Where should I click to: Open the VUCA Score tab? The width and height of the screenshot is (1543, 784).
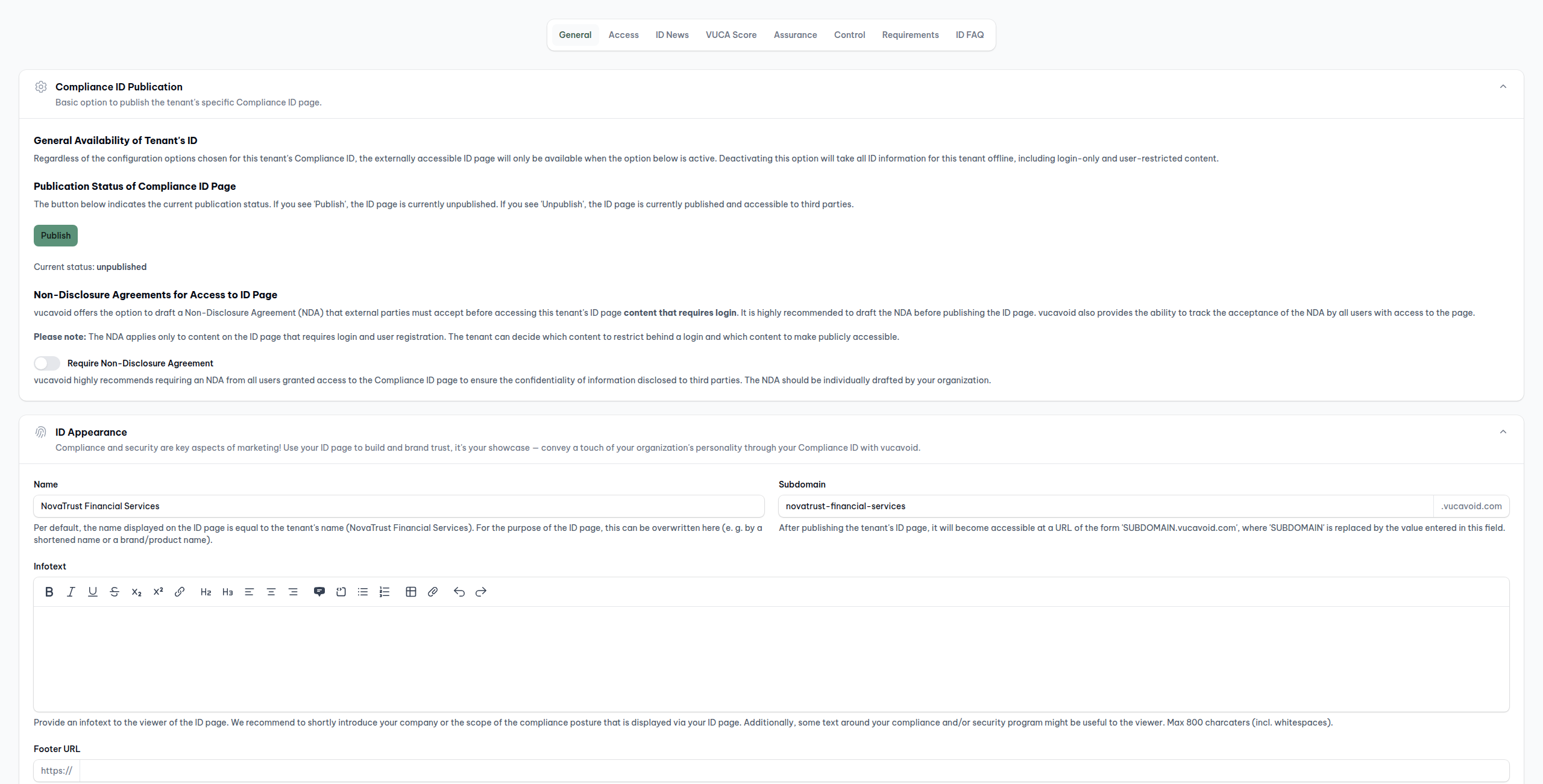point(731,35)
